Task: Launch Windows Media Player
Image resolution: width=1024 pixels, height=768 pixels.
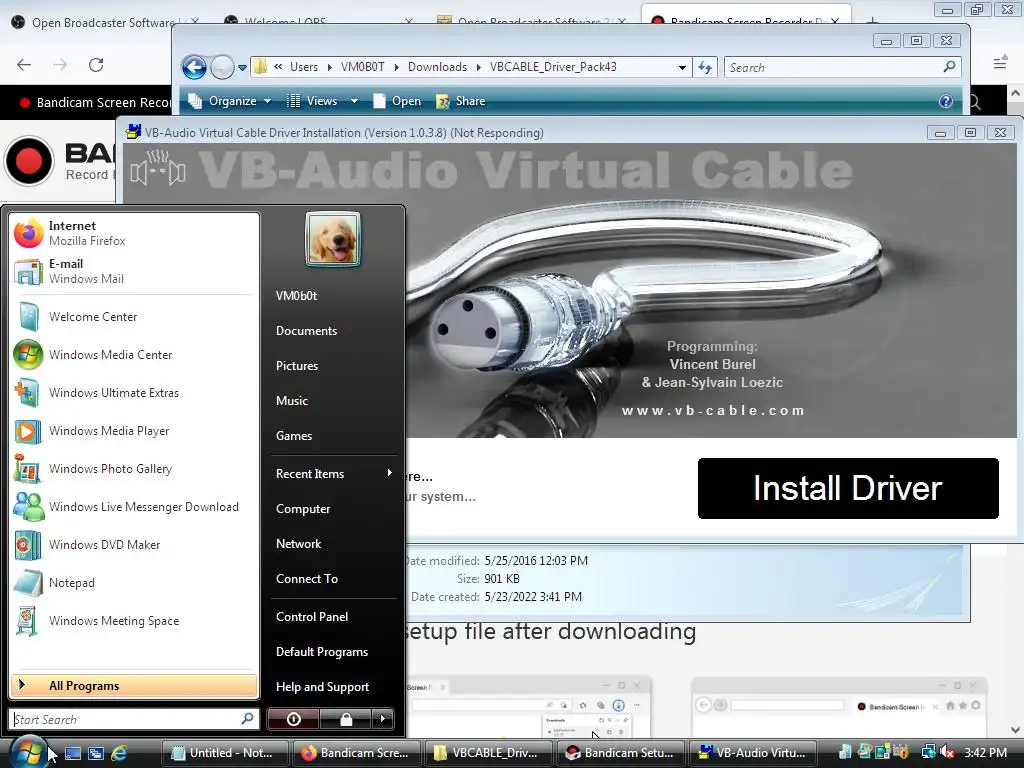Action: 134,431
